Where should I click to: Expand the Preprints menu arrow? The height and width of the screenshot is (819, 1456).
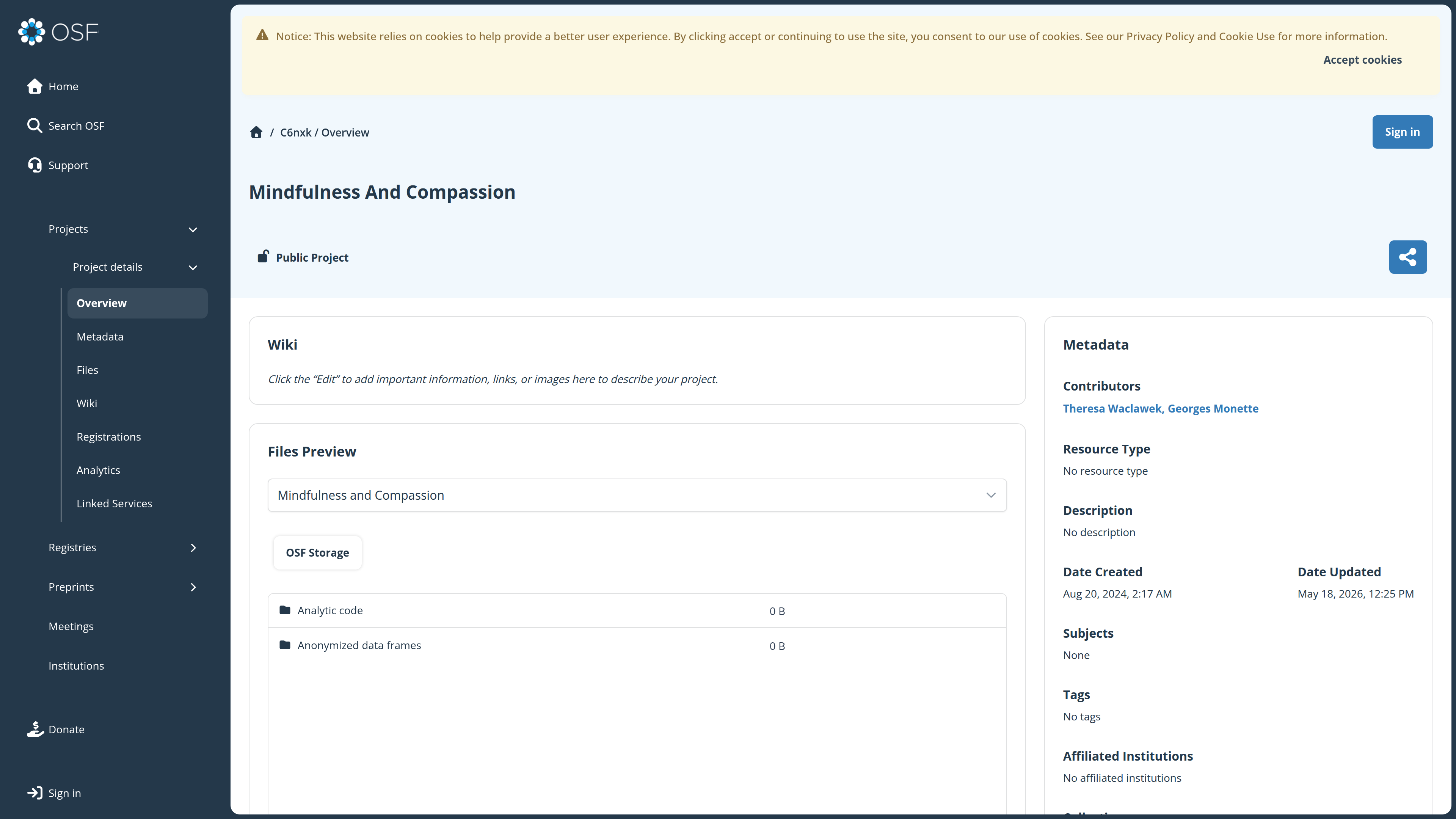(x=193, y=587)
